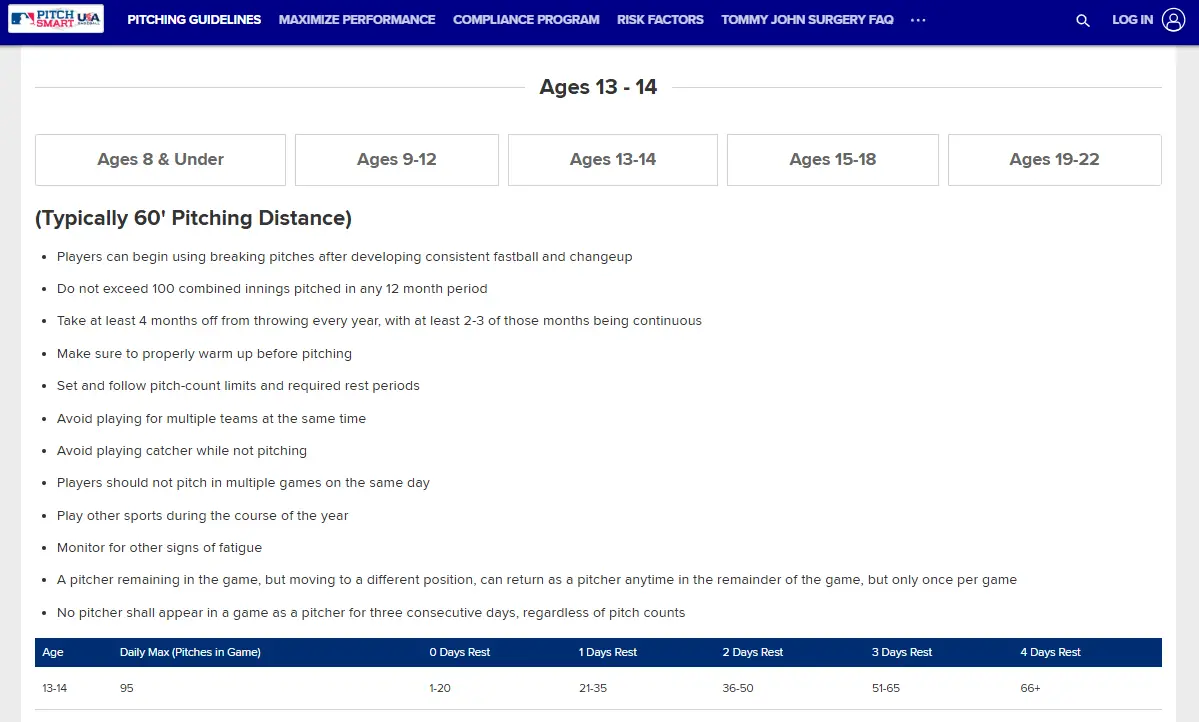1199x722 pixels.
Task: Click 'Take at least 4 months off' line
Action: tap(379, 321)
